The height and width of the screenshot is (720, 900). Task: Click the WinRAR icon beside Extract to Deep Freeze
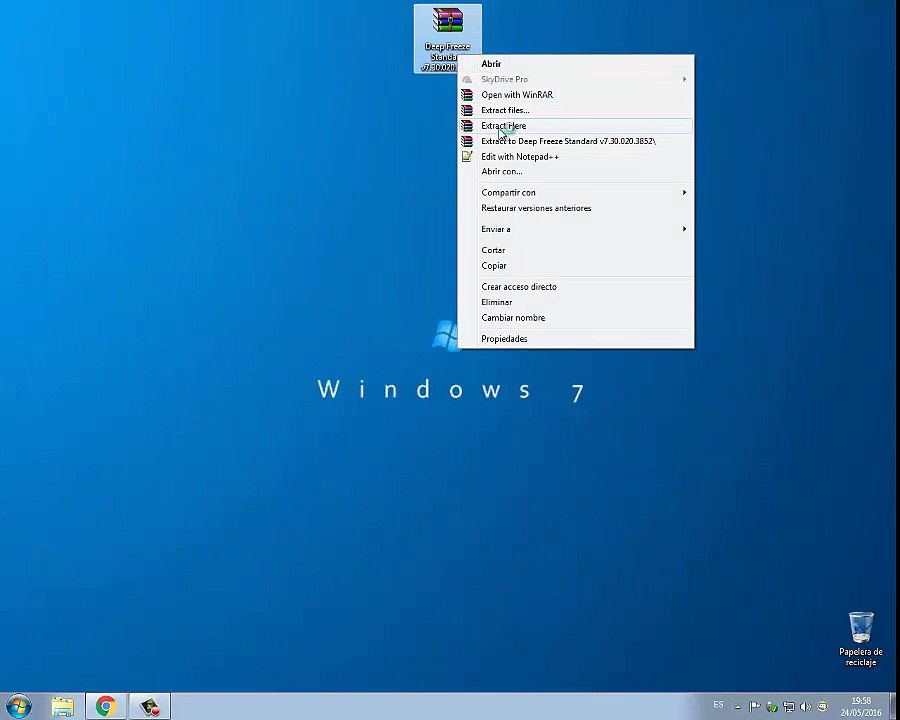click(467, 141)
